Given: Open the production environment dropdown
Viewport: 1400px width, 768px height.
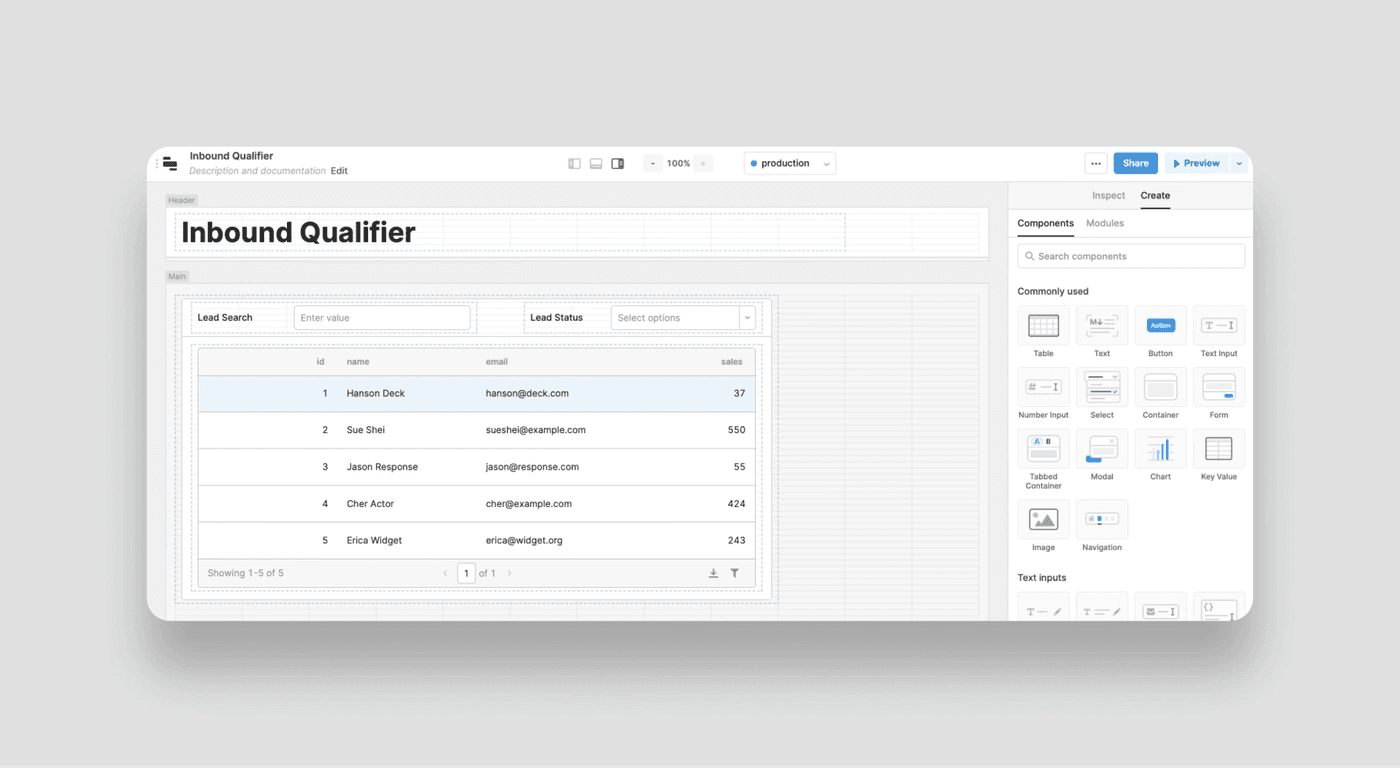Looking at the screenshot, I should point(790,164).
